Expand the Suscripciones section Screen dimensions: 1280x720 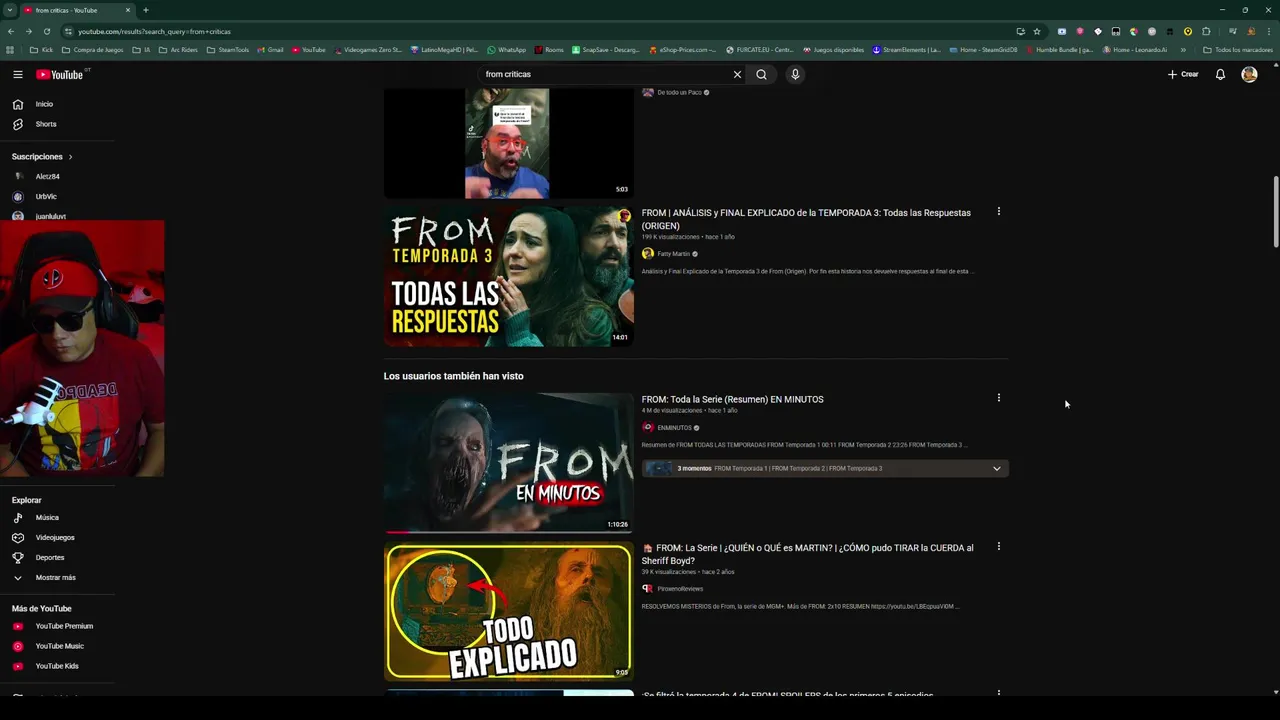coord(42,157)
